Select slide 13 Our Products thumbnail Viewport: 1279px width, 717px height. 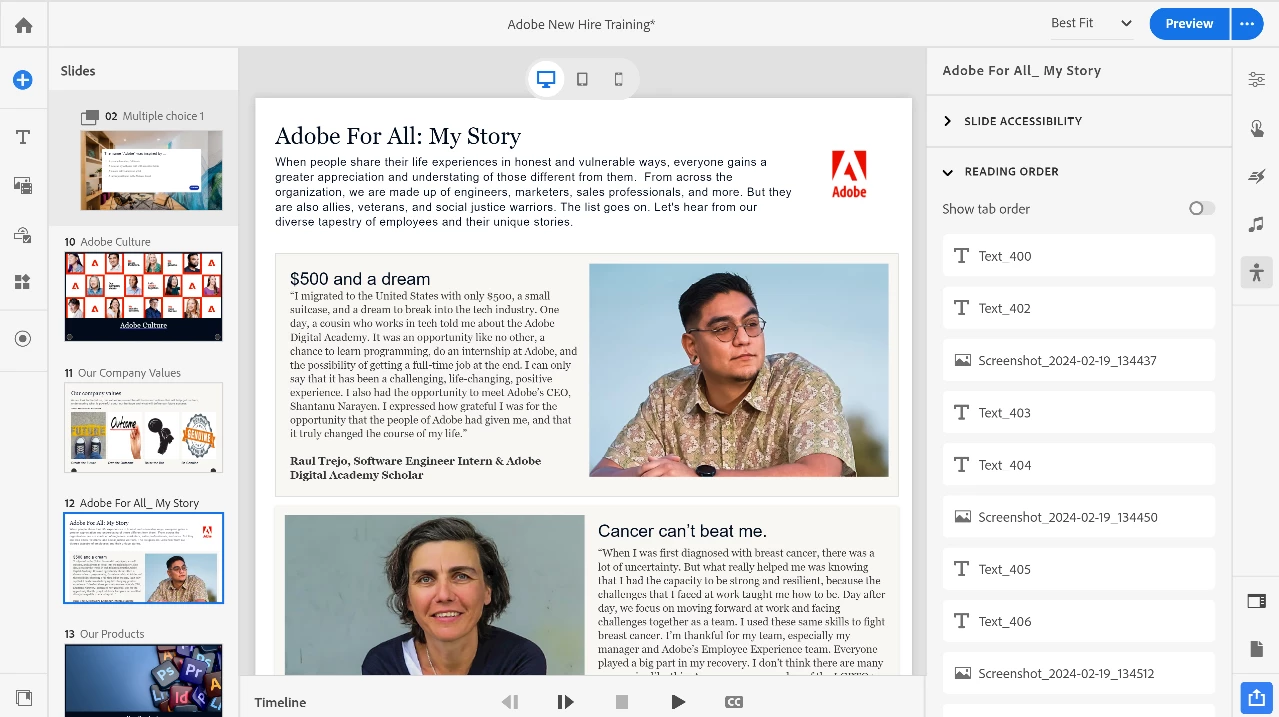(144, 680)
